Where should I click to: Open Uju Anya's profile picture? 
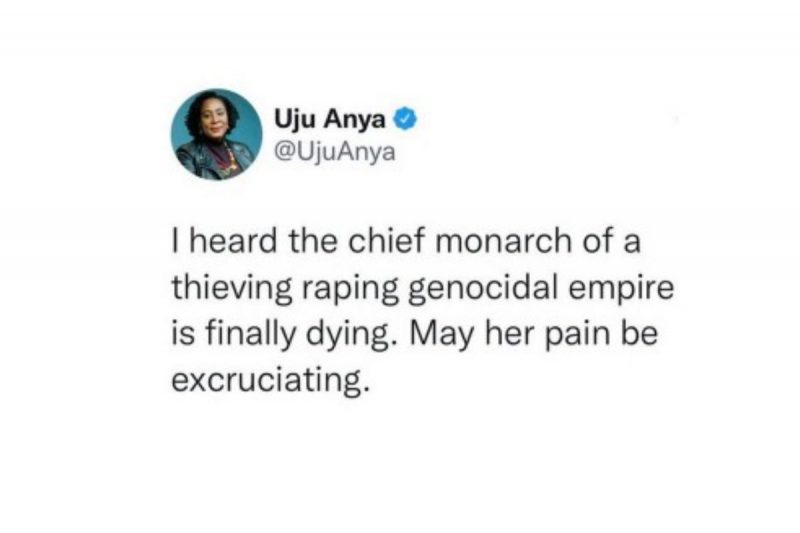click(x=216, y=135)
